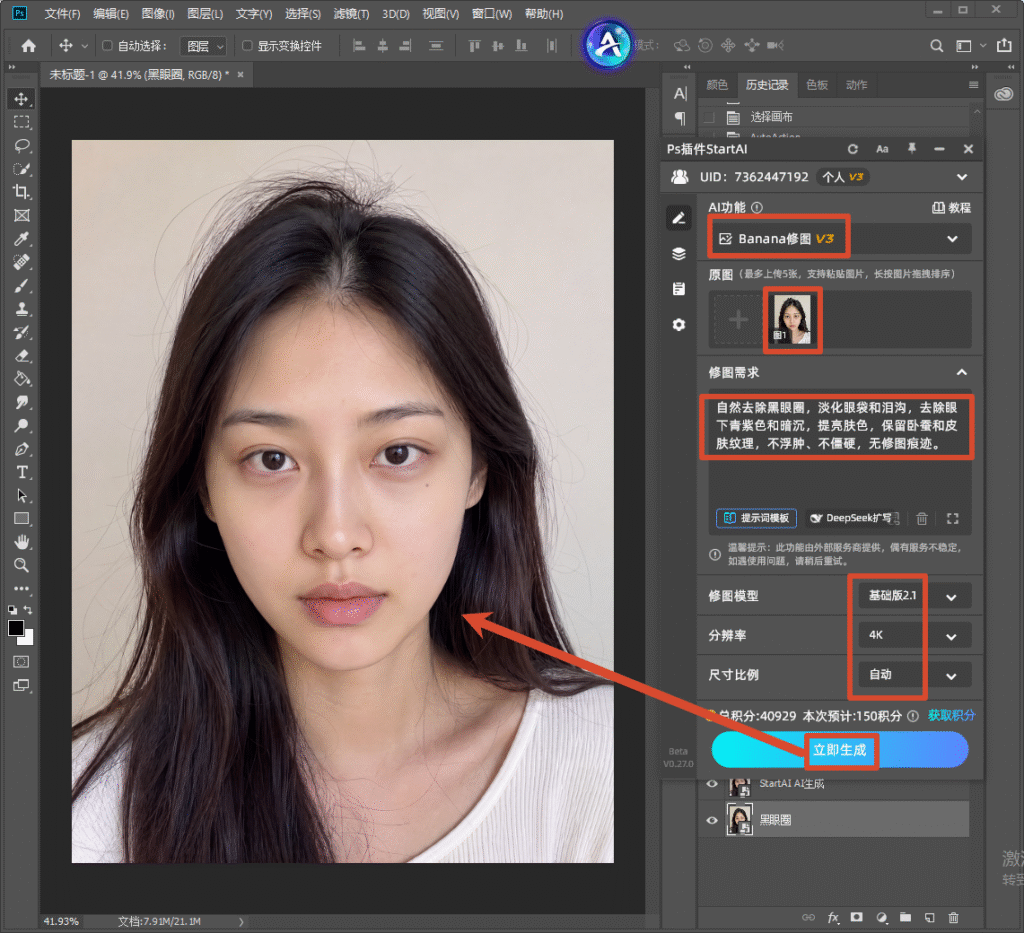The height and width of the screenshot is (933, 1024).
Task: Collapse the 修图需求 section
Action: (962, 372)
